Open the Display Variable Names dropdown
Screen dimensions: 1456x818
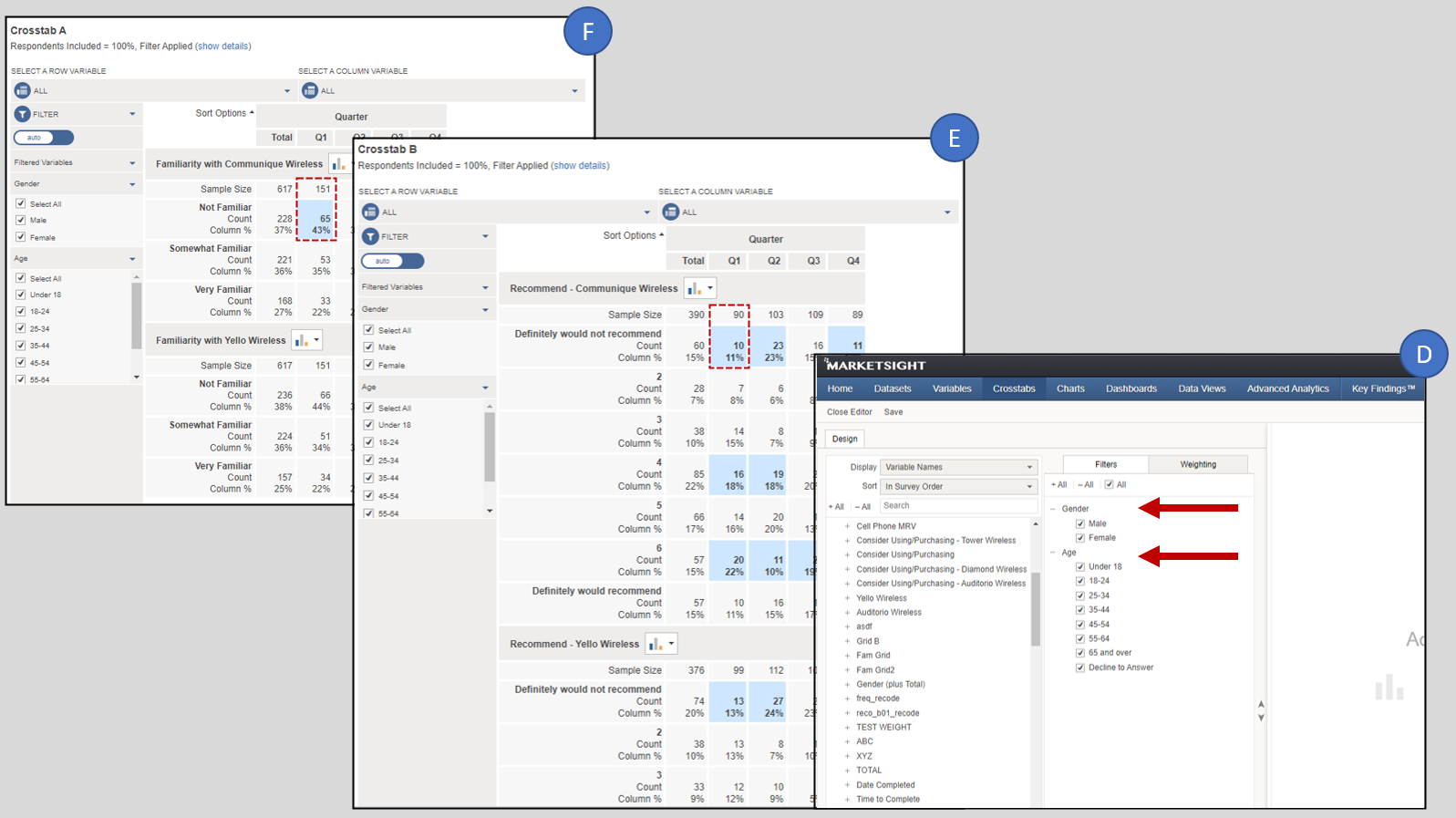point(958,467)
